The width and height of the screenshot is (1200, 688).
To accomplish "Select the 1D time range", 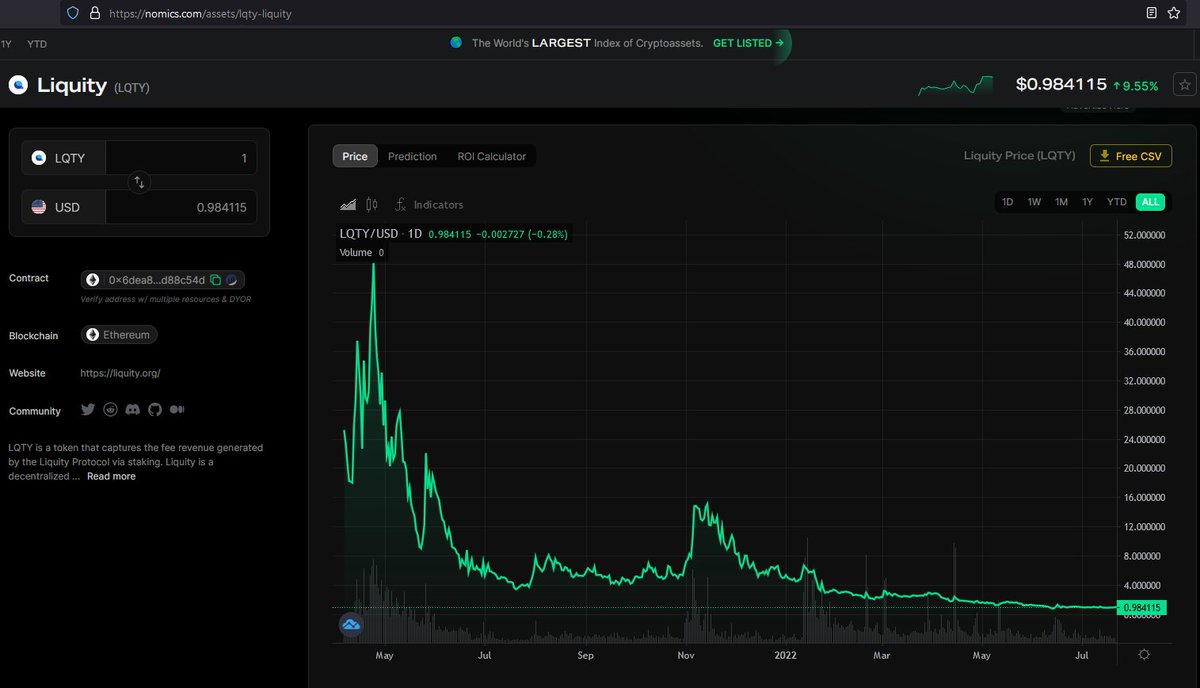I will pos(1008,202).
